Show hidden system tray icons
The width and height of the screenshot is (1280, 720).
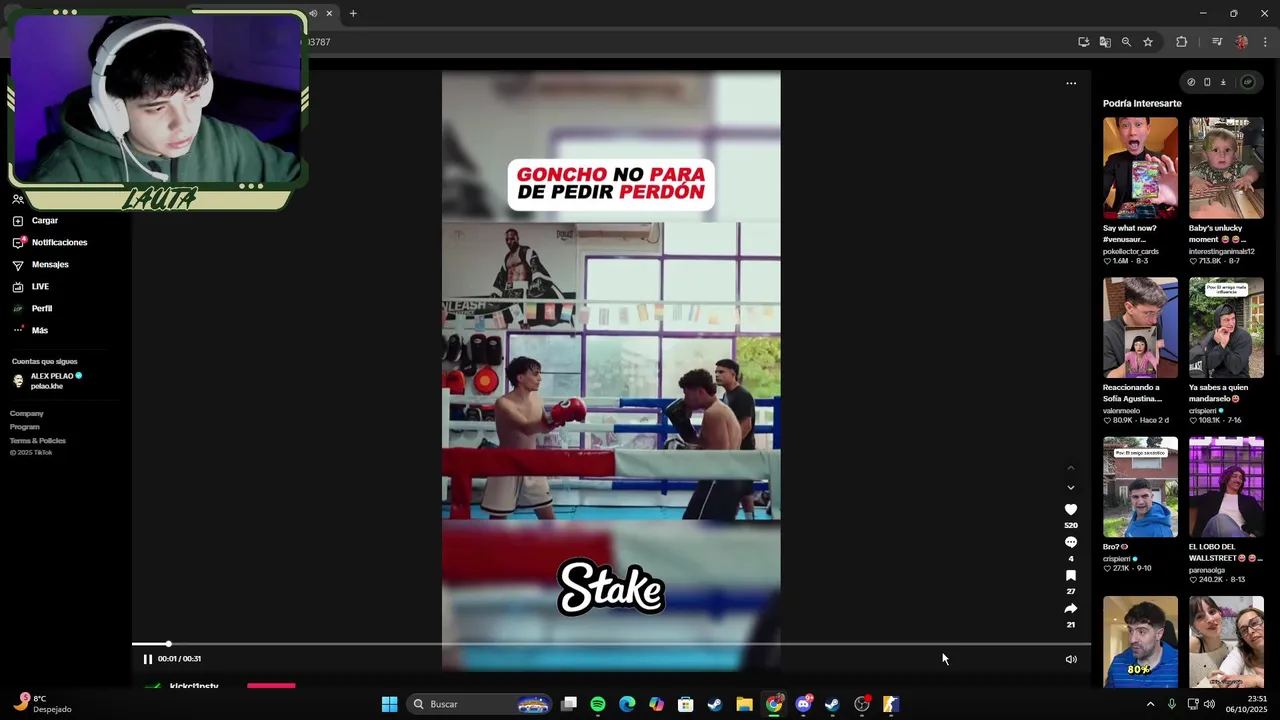[1150, 704]
